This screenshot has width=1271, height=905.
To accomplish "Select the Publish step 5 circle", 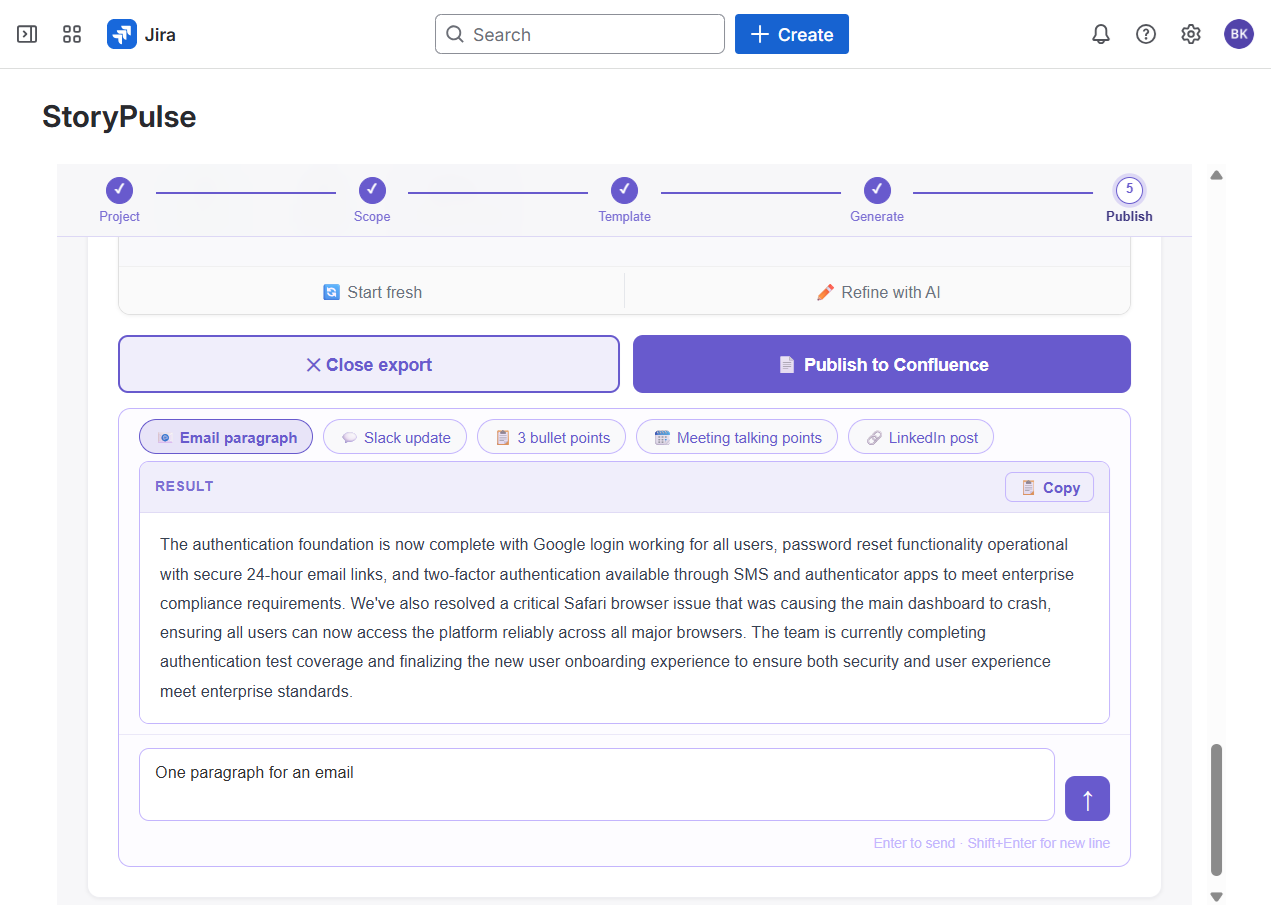I will [x=1129, y=190].
